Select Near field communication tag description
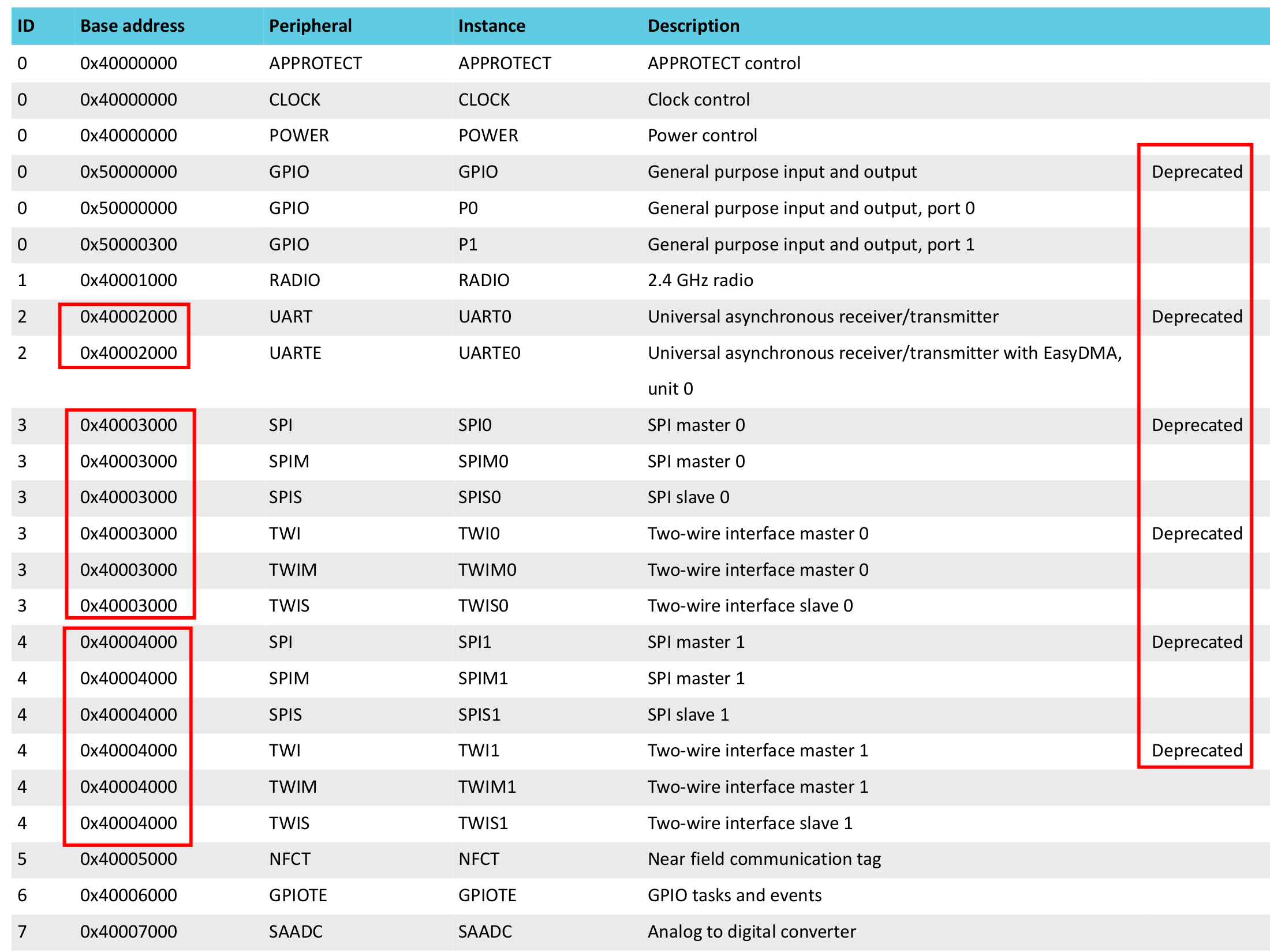 (x=764, y=859)
